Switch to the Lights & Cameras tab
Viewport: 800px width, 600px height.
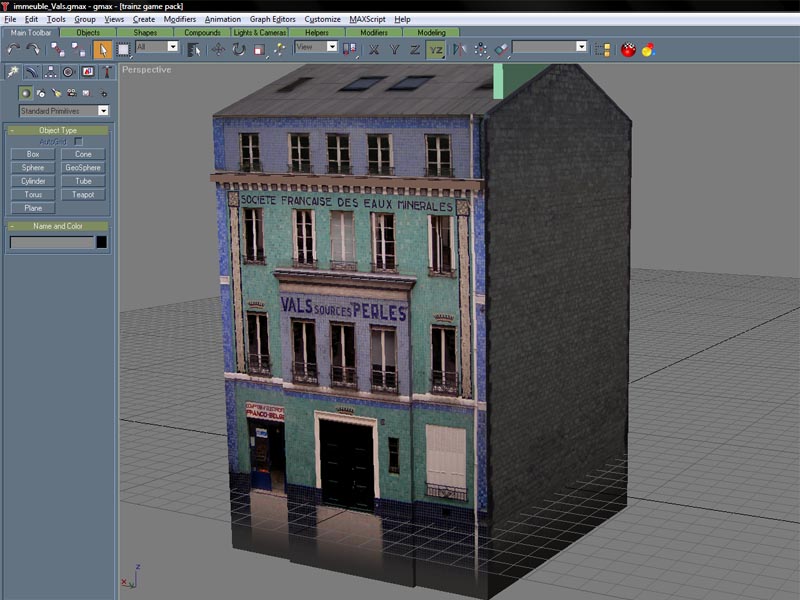[260, 32]
